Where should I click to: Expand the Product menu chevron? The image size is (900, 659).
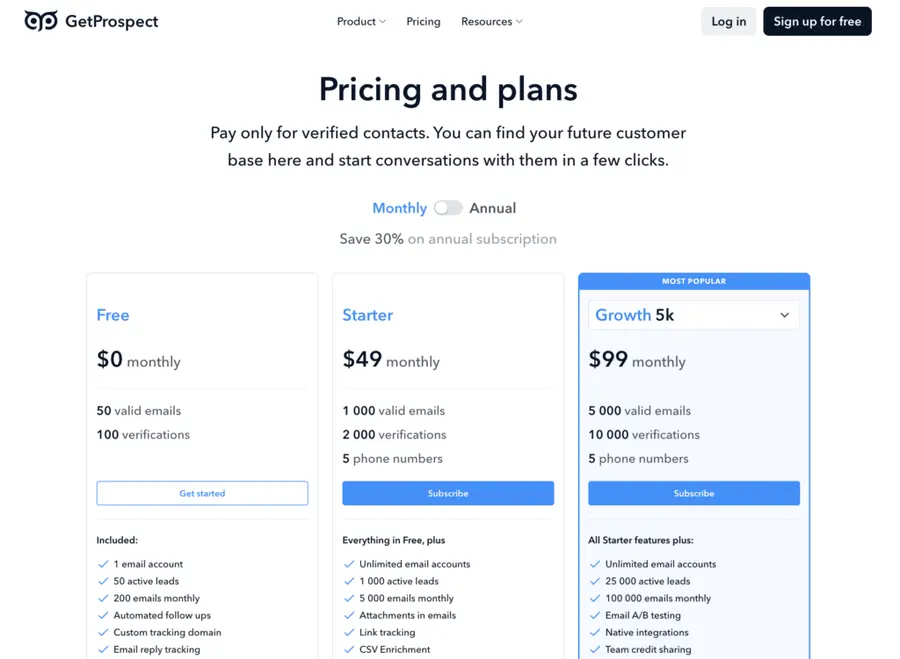(381, 21)
